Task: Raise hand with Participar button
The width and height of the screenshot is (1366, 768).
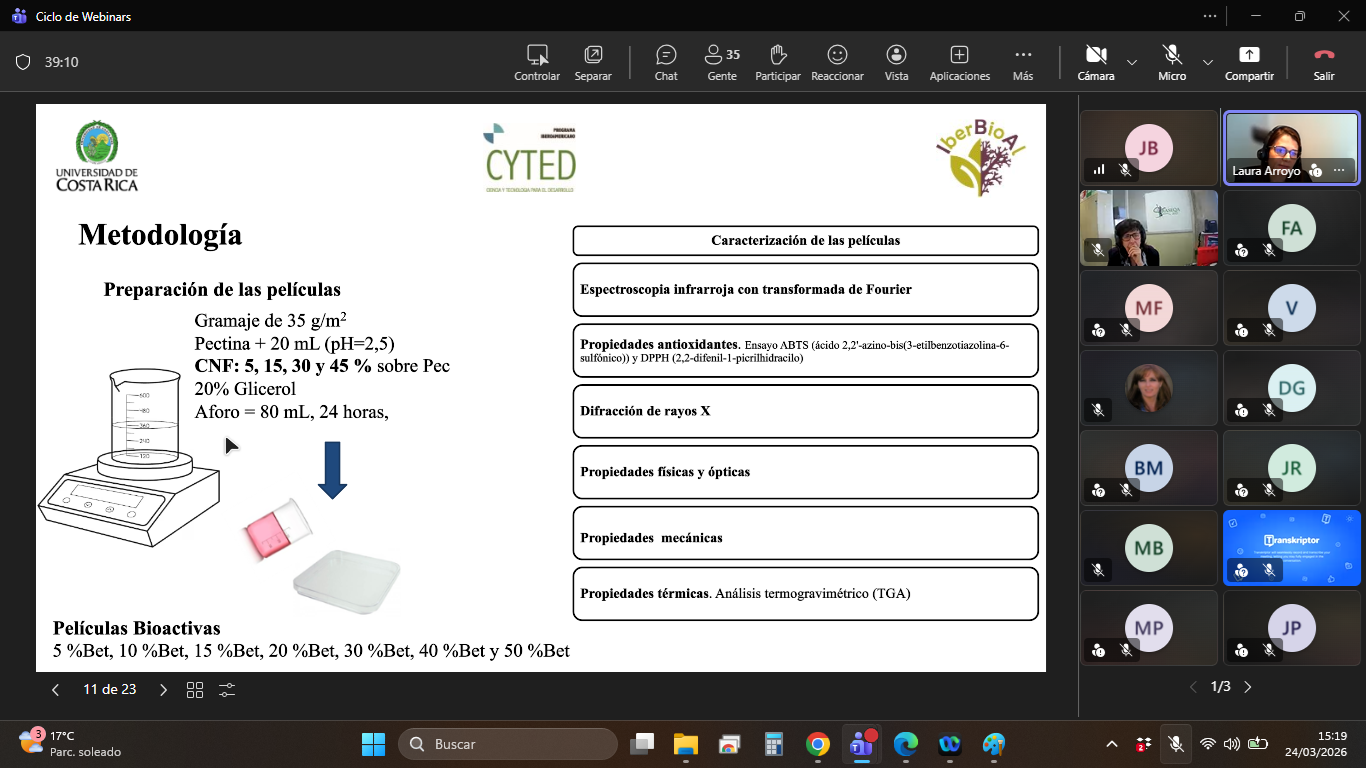Action: 777,62
